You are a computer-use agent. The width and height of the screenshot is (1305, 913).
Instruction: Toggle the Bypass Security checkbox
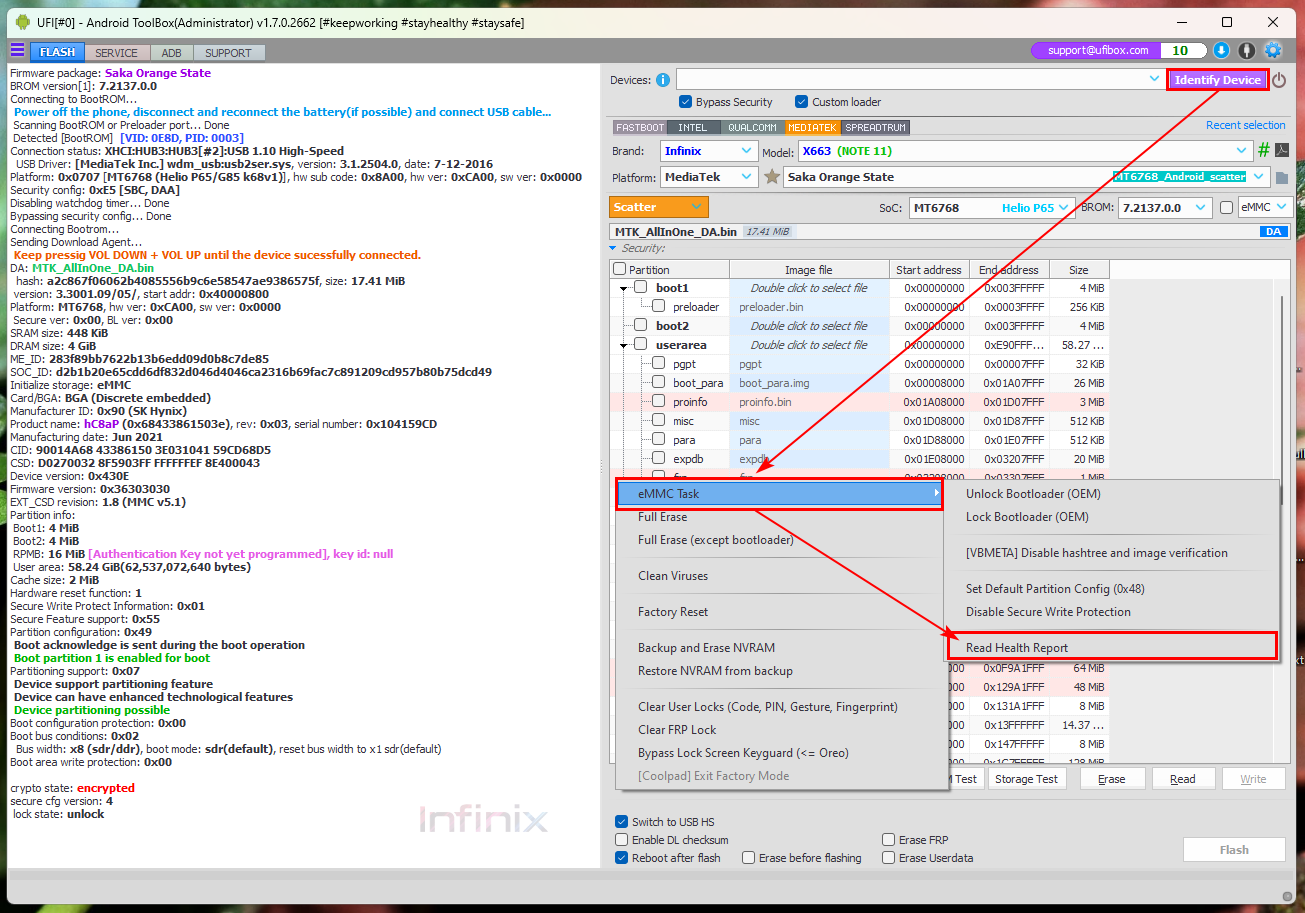pyautogui.click(x=685, y=102)
